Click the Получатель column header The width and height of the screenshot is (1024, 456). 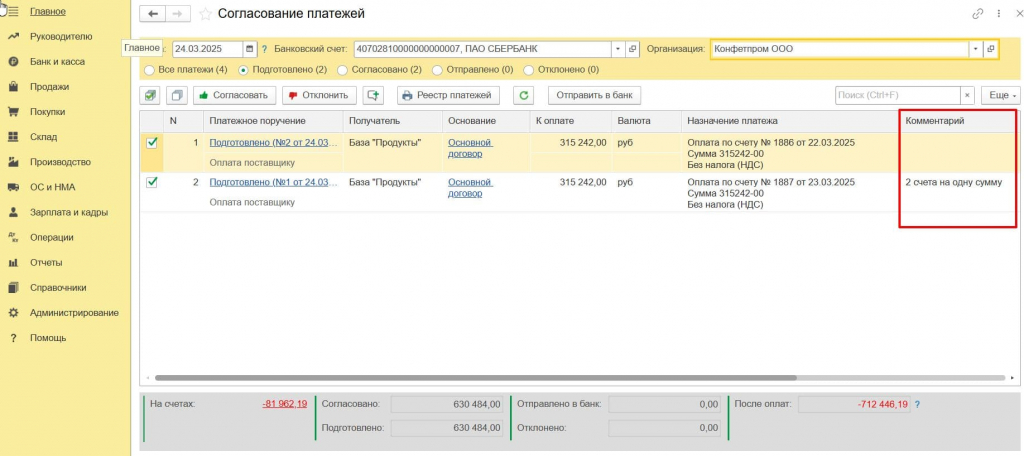pos(392,121)
